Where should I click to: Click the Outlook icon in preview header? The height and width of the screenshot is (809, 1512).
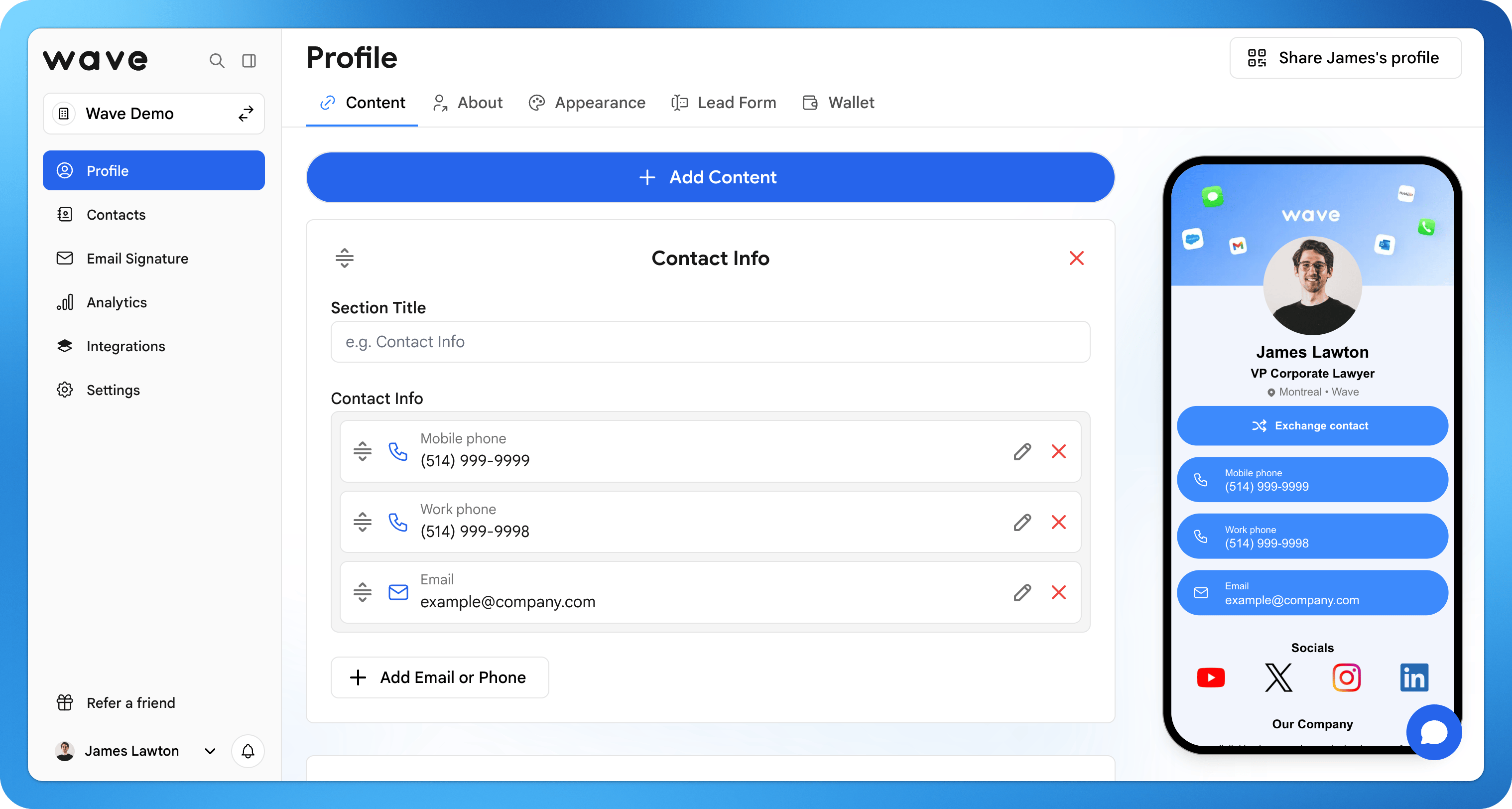click(x=1385, y=244)
